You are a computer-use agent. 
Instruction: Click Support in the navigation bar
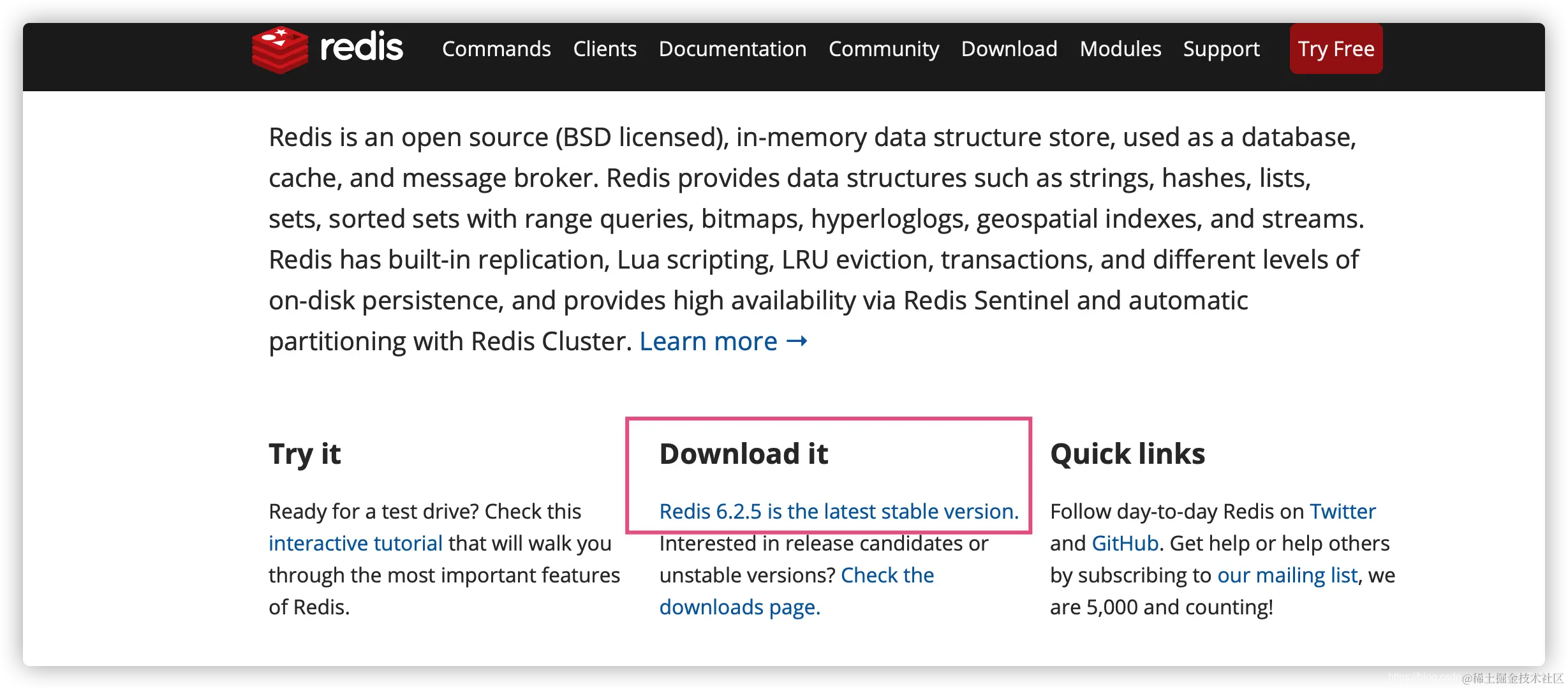1221,49
